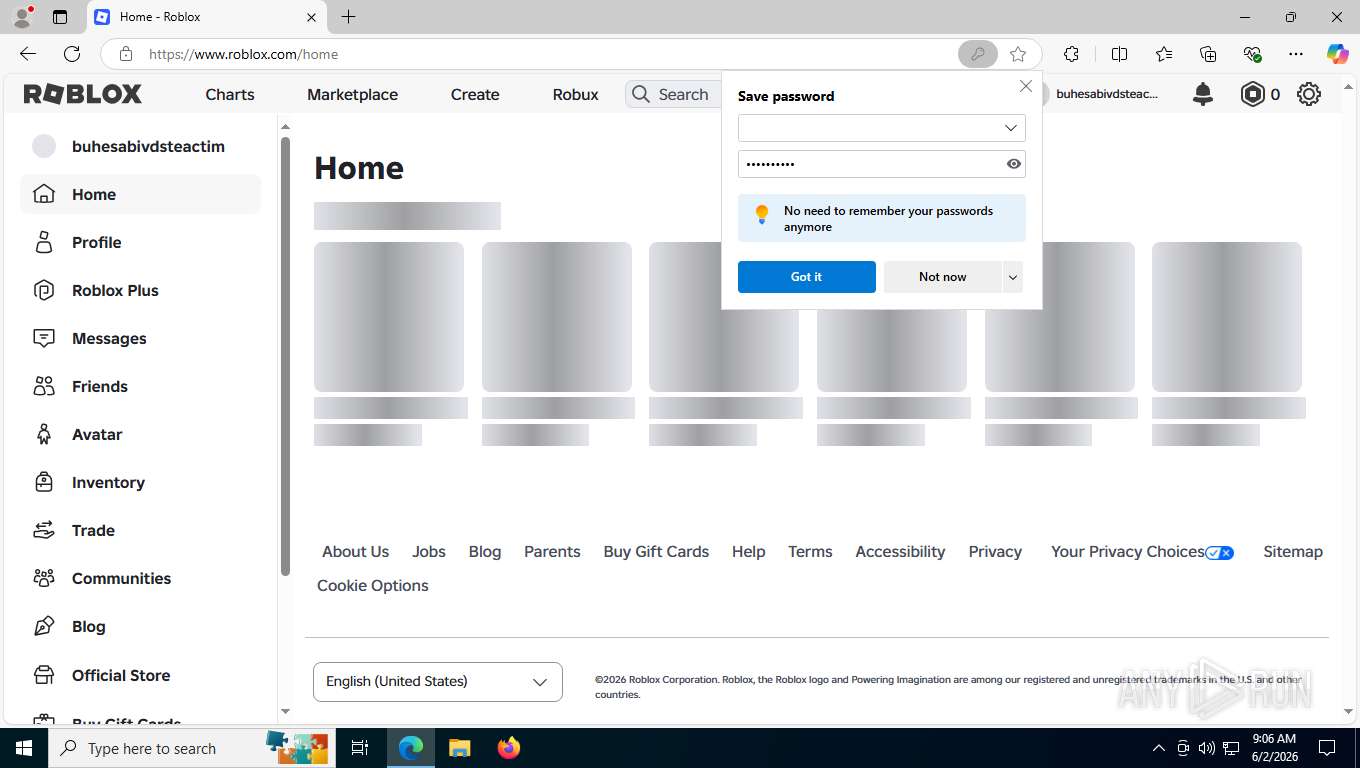Open Roblox settings gear icon
This screenshot has width=1360, height=768.
click(x=1309, y=94)
